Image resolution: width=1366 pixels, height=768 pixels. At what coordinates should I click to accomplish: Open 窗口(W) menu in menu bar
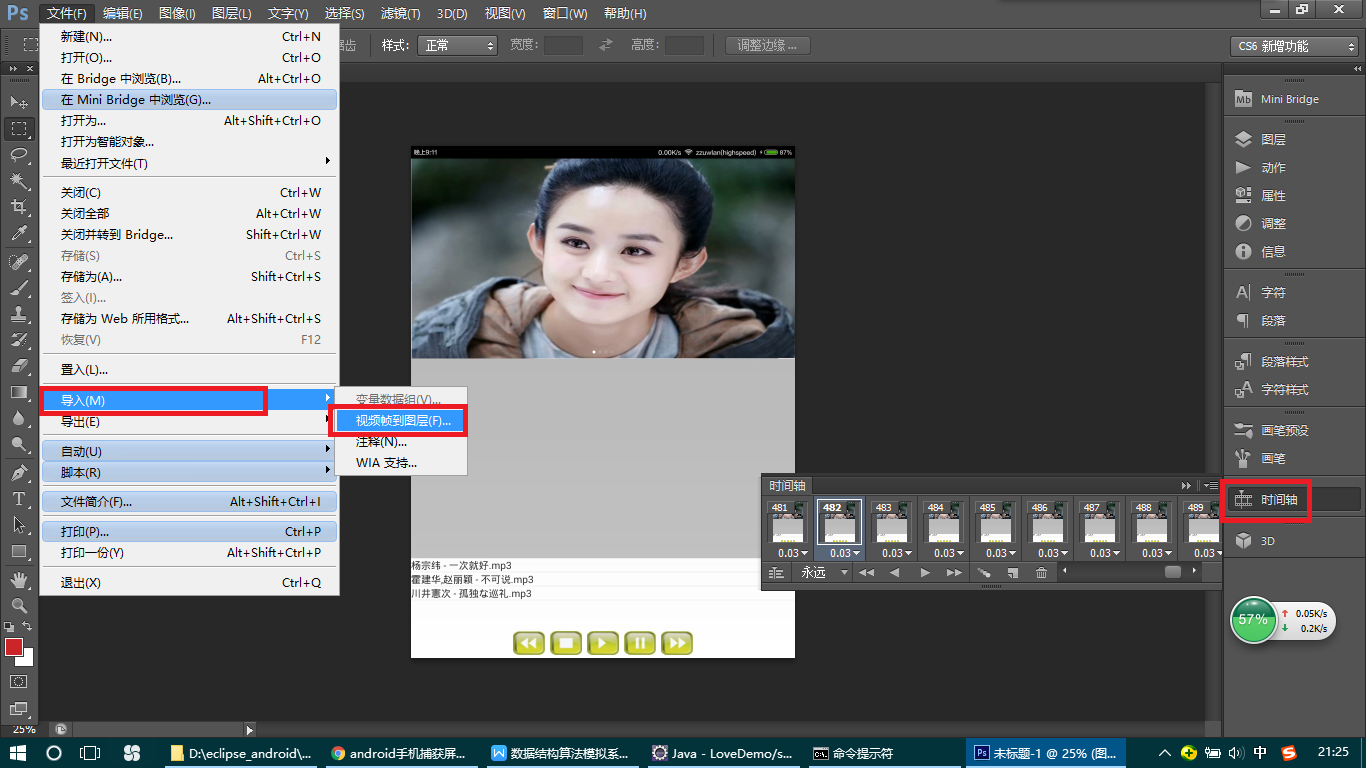(565, 13)
